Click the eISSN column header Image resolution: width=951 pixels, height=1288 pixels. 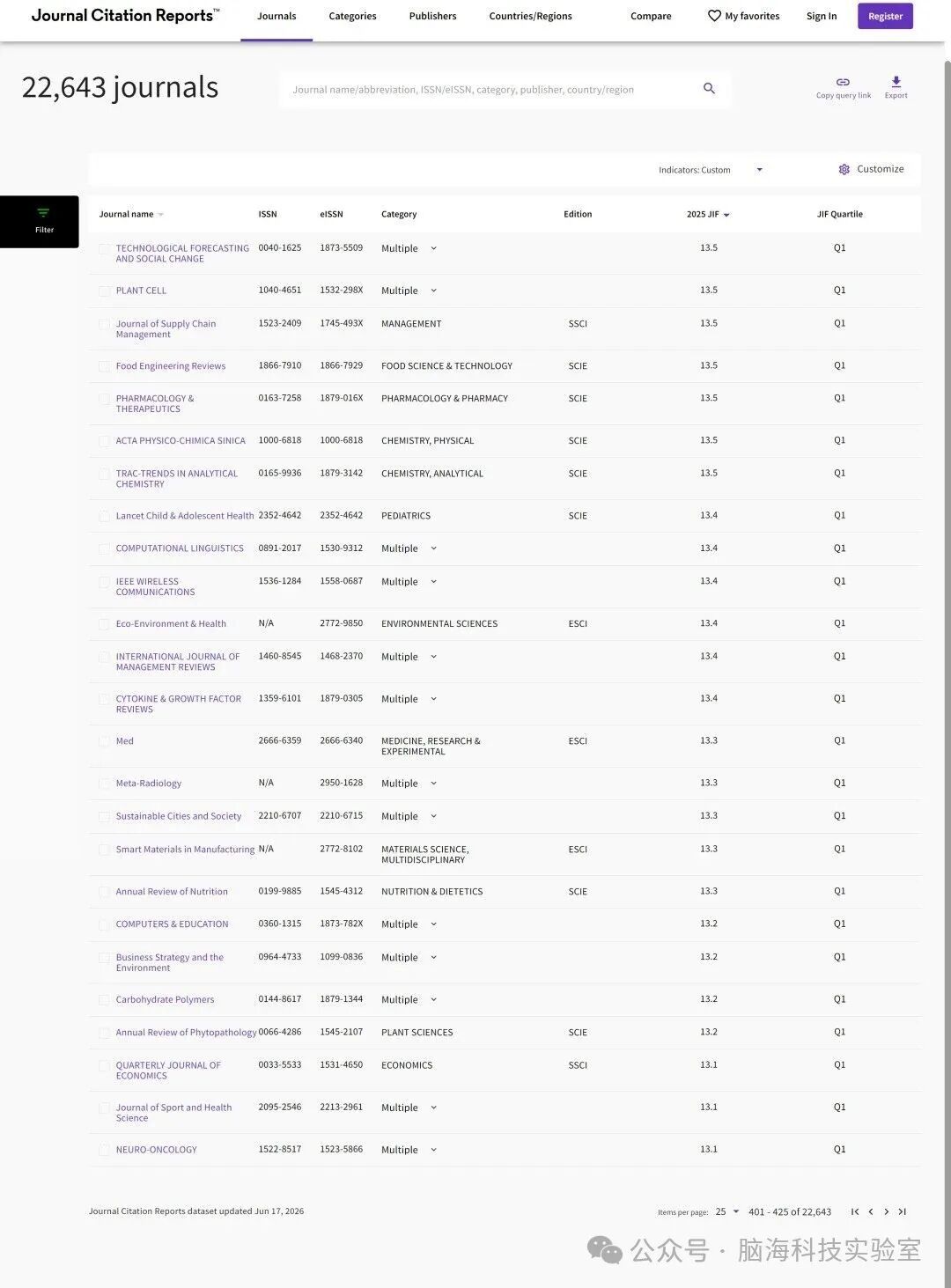(331, 214)
